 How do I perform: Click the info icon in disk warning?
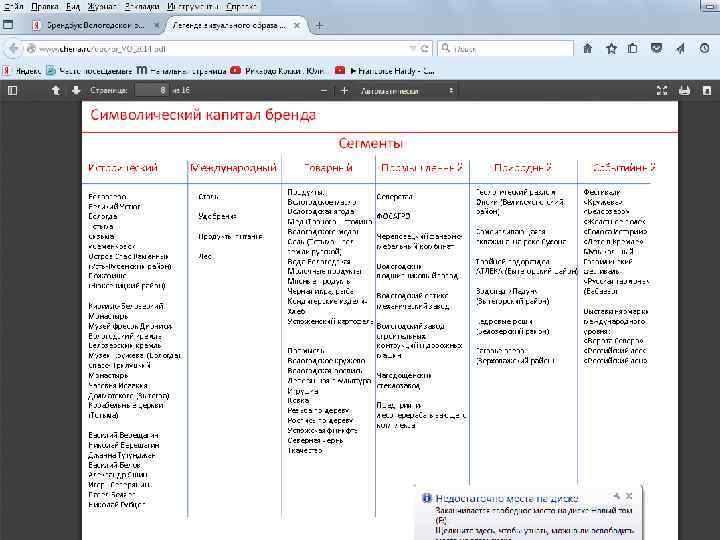pos(427,498)
